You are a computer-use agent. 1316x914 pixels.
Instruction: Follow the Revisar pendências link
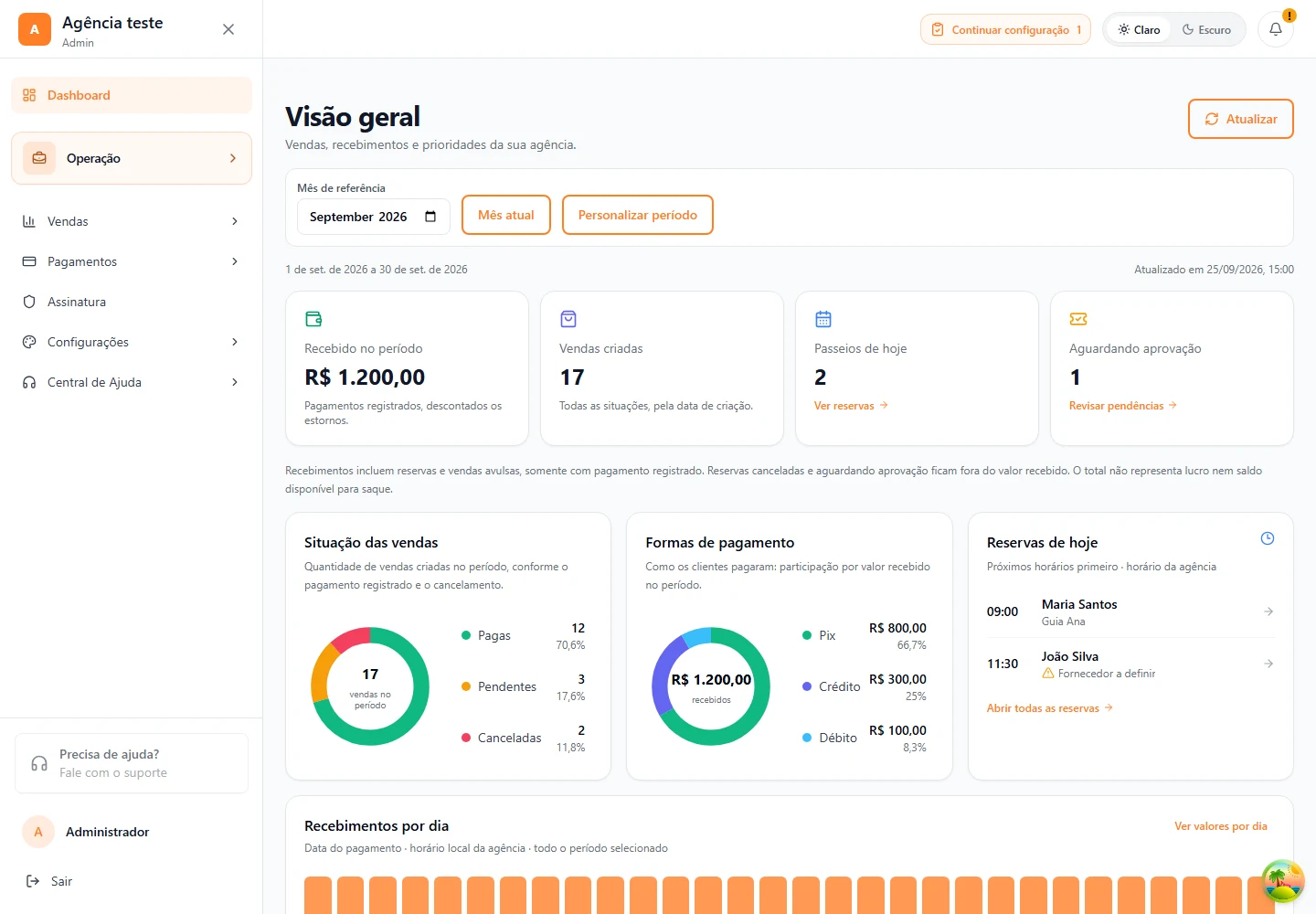click(1123, 406)
